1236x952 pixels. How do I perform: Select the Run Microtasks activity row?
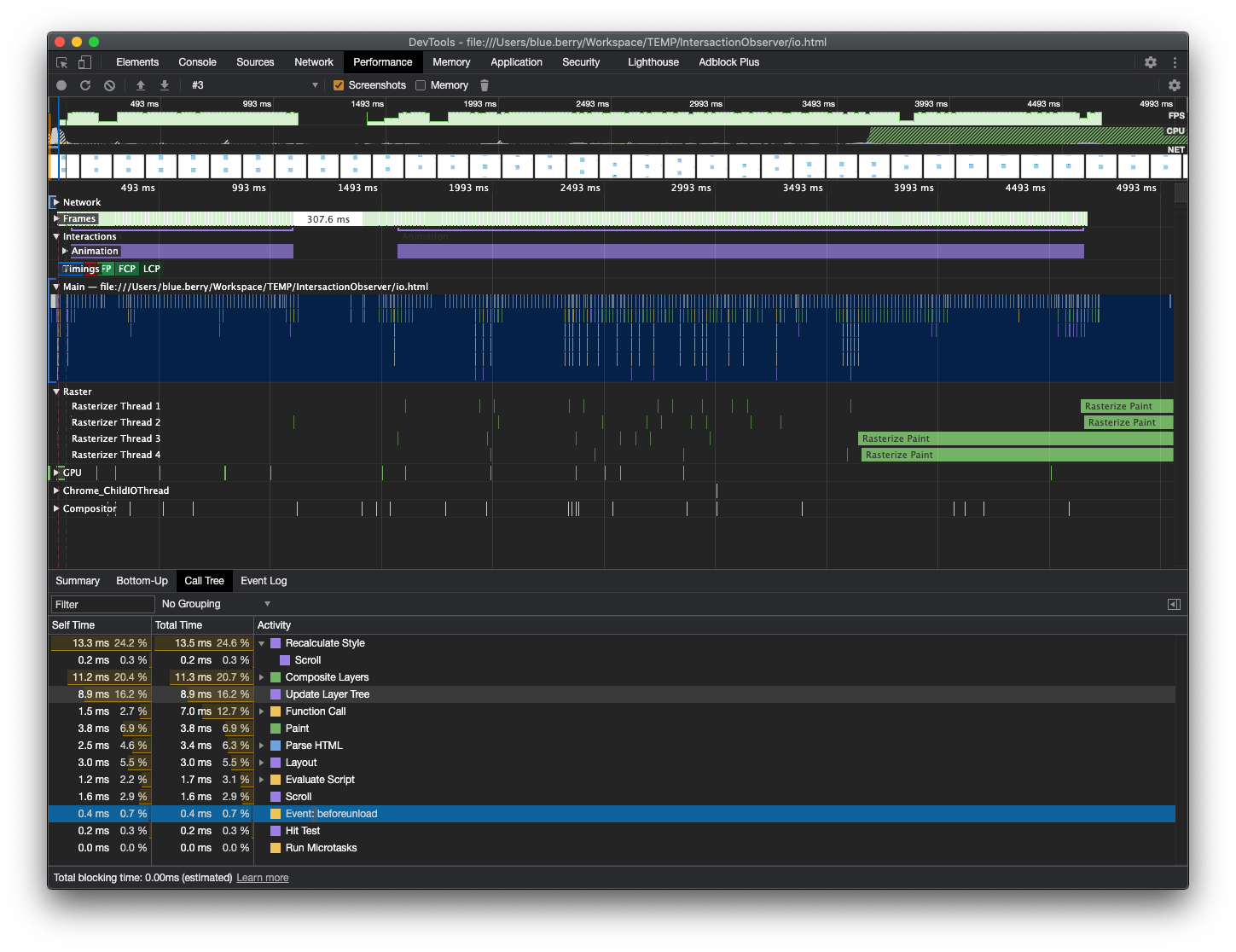pyautogui.click(x=612, y=848)
